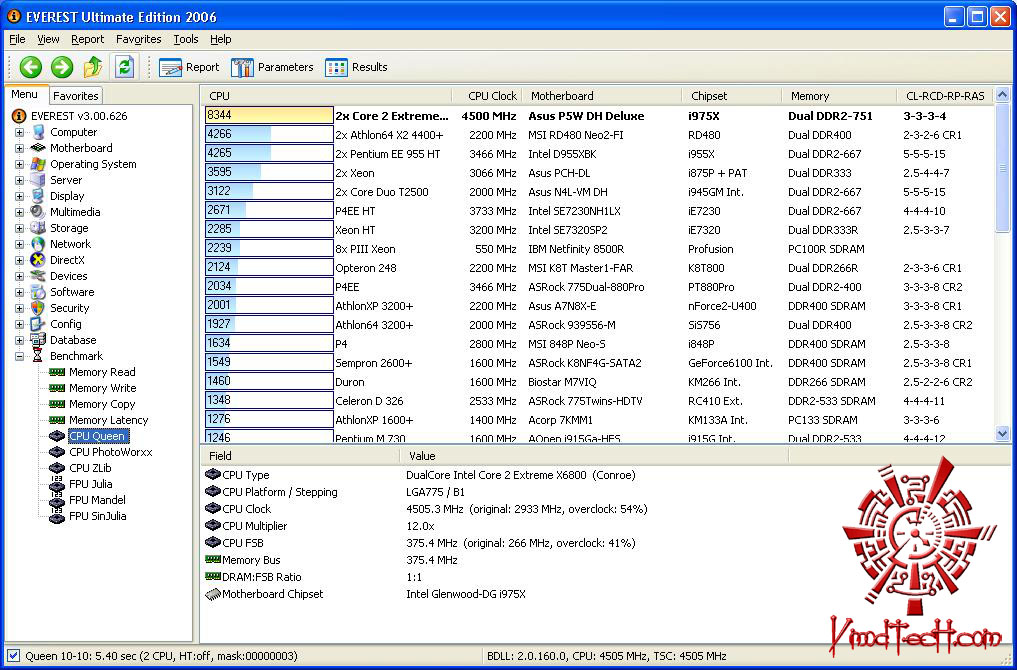Click the Refresh toolbar icon

(125, 67)
